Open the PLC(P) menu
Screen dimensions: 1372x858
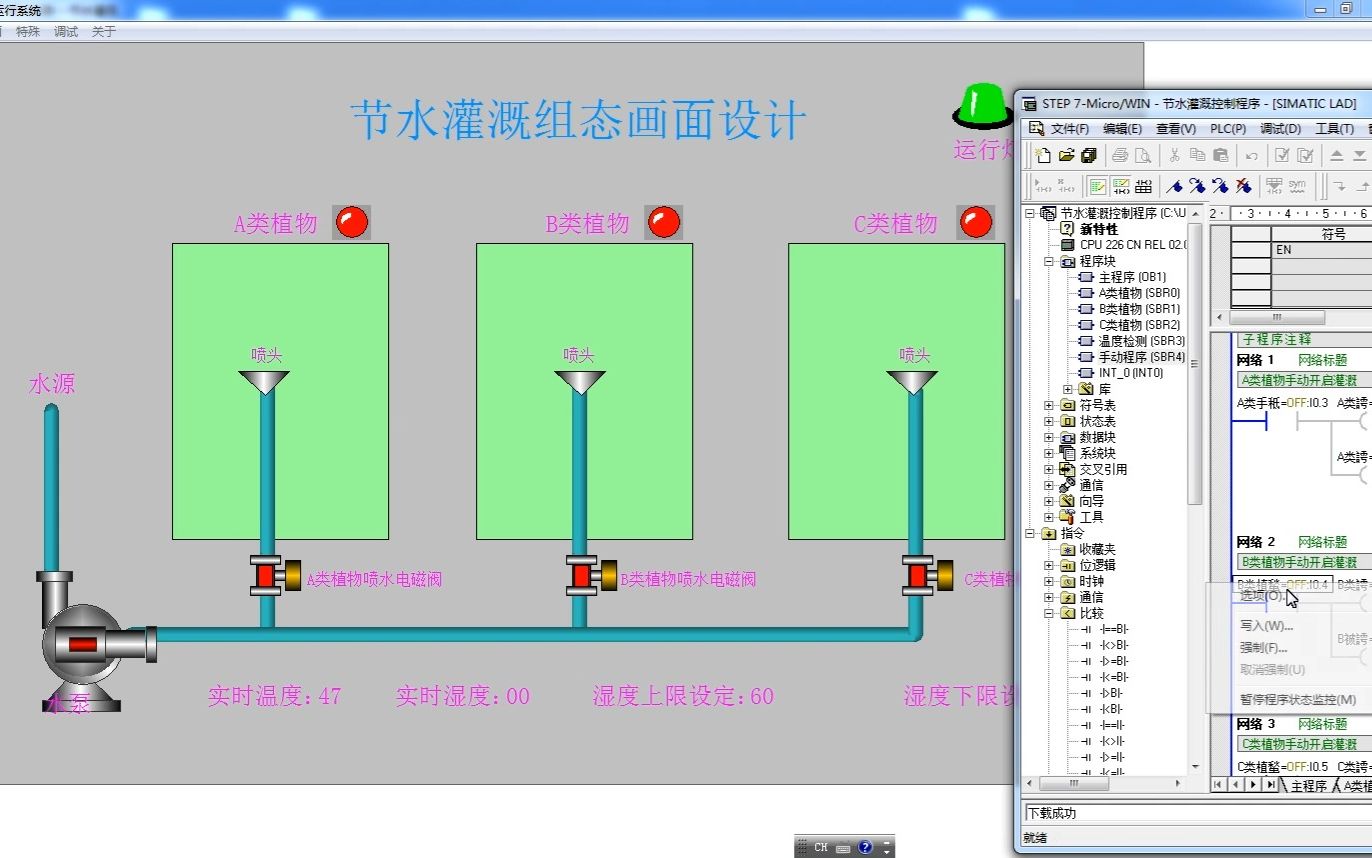tap(1228, 129)
